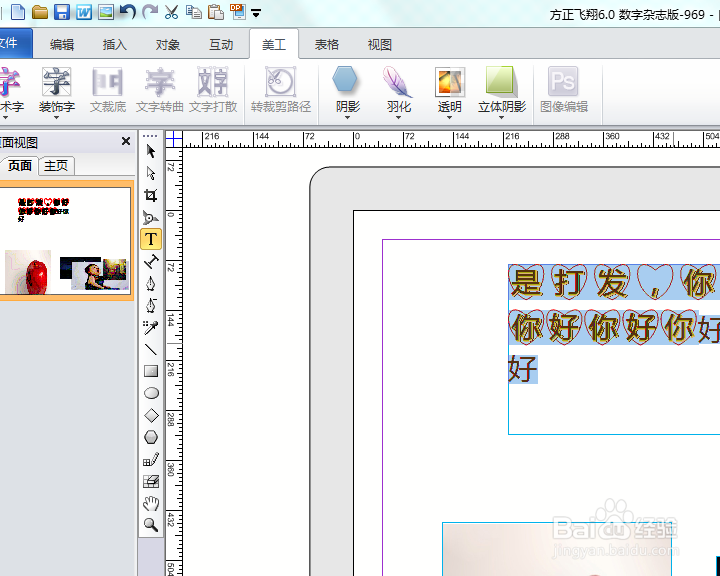Image resolution: width=720 pixels, height=576 pixels.
Task: Click the DP export icon
Action: (x=238, y=12)
